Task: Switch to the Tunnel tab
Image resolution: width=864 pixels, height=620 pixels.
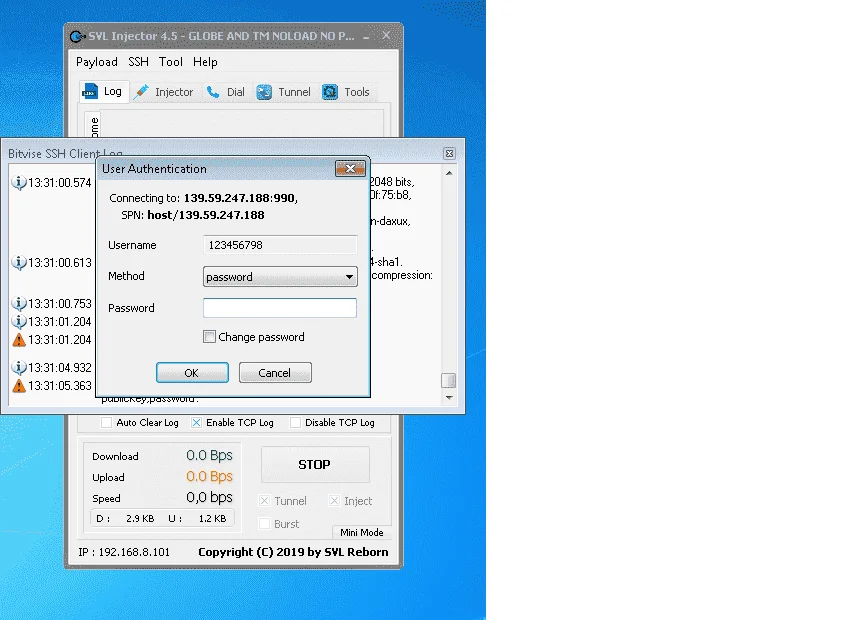Action: [284, 92]
